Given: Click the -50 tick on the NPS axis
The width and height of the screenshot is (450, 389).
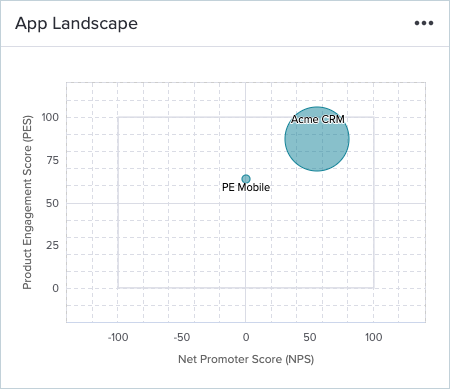Looking at the screenshot, I should (182, 337).
